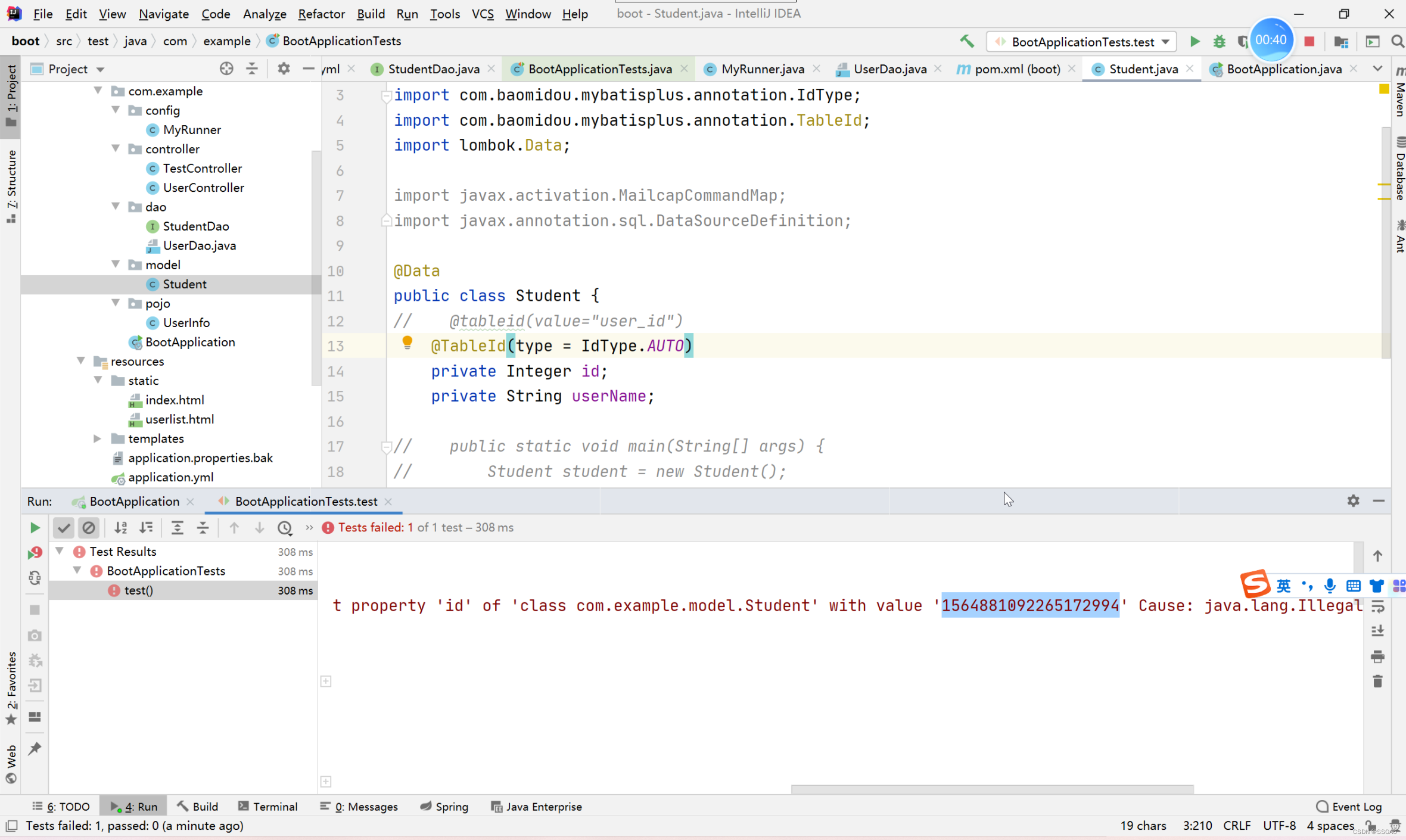This screenshot has width=1406, height=840.
Task: Stop the running process red square
Action: (1309, 41)
